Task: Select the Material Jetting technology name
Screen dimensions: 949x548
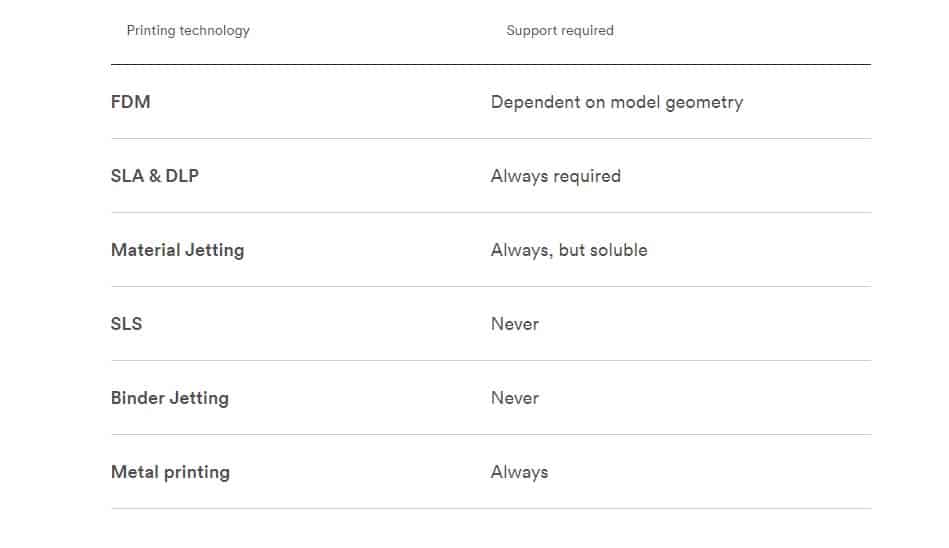Action: (x=177, y=250)
